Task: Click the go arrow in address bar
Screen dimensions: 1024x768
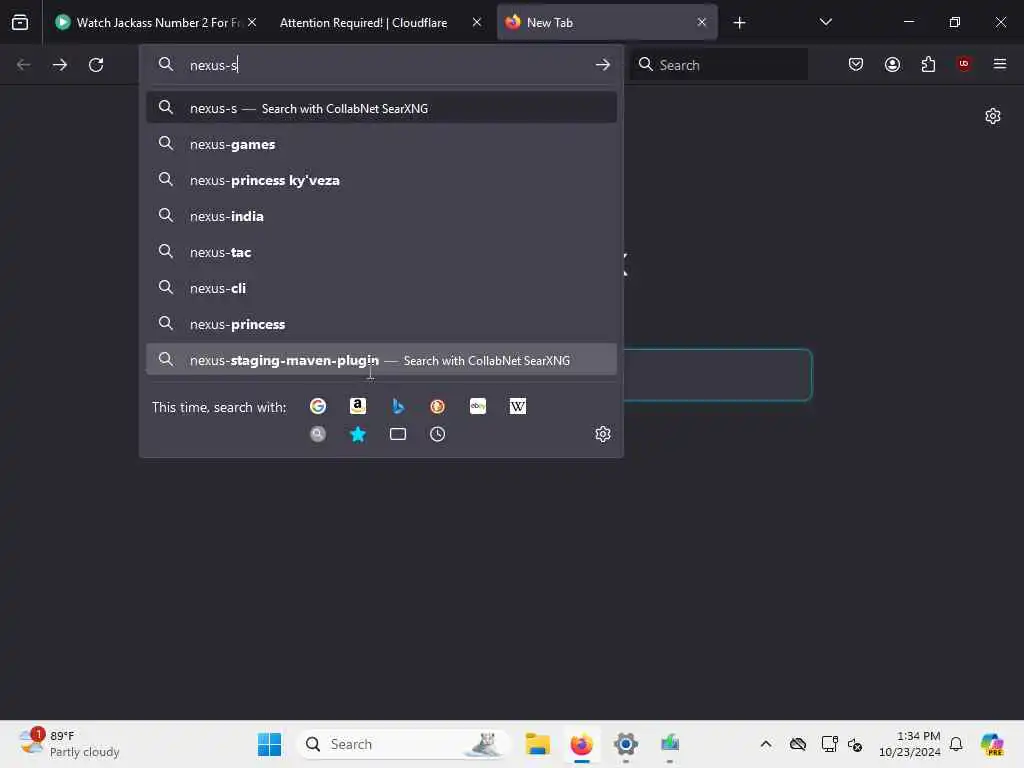Action: click(x=602, y=65)
